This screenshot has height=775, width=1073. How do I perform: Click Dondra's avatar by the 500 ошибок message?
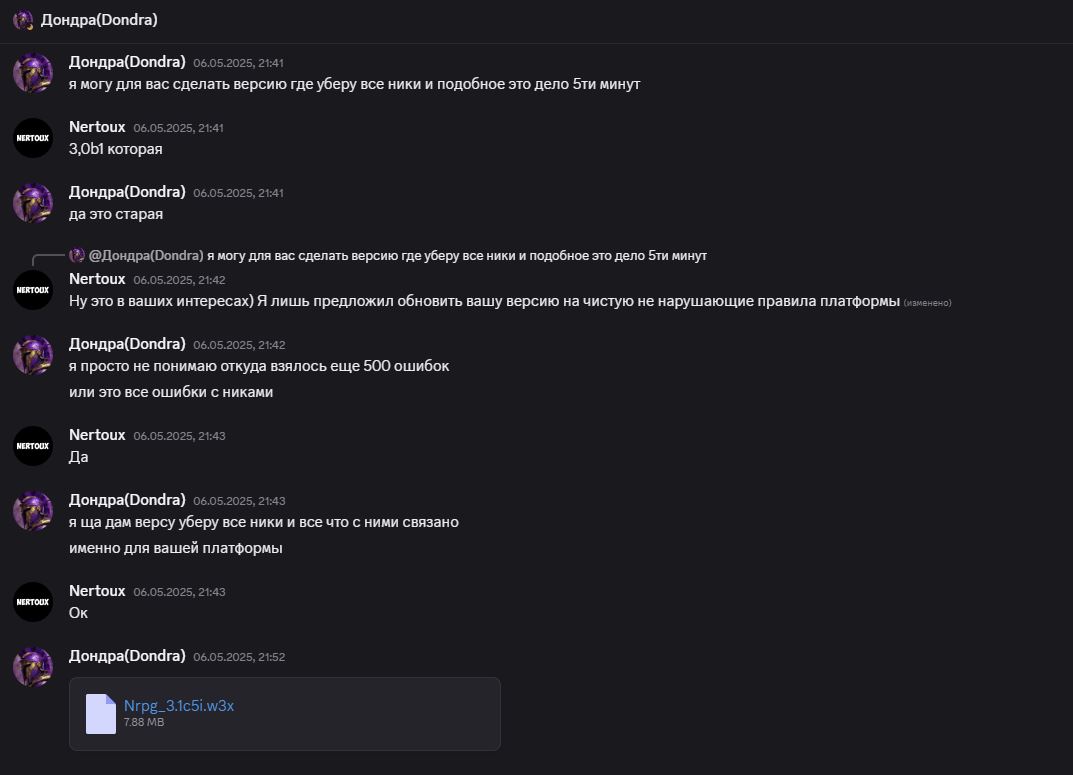click(33, 354)
